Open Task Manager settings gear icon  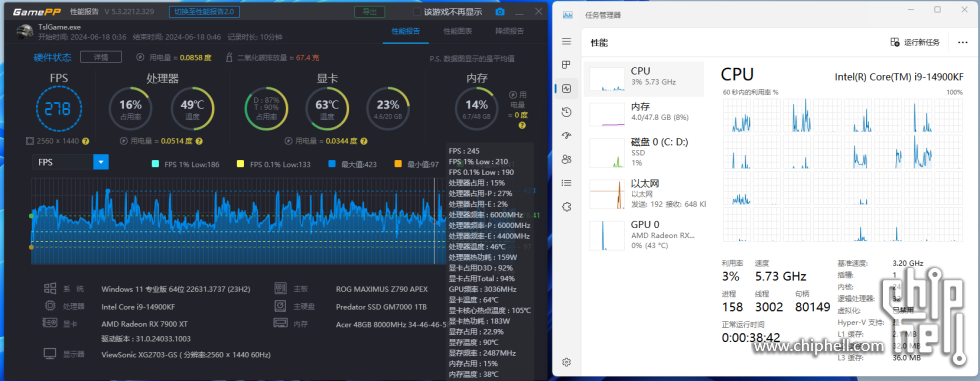coord(566,362)
